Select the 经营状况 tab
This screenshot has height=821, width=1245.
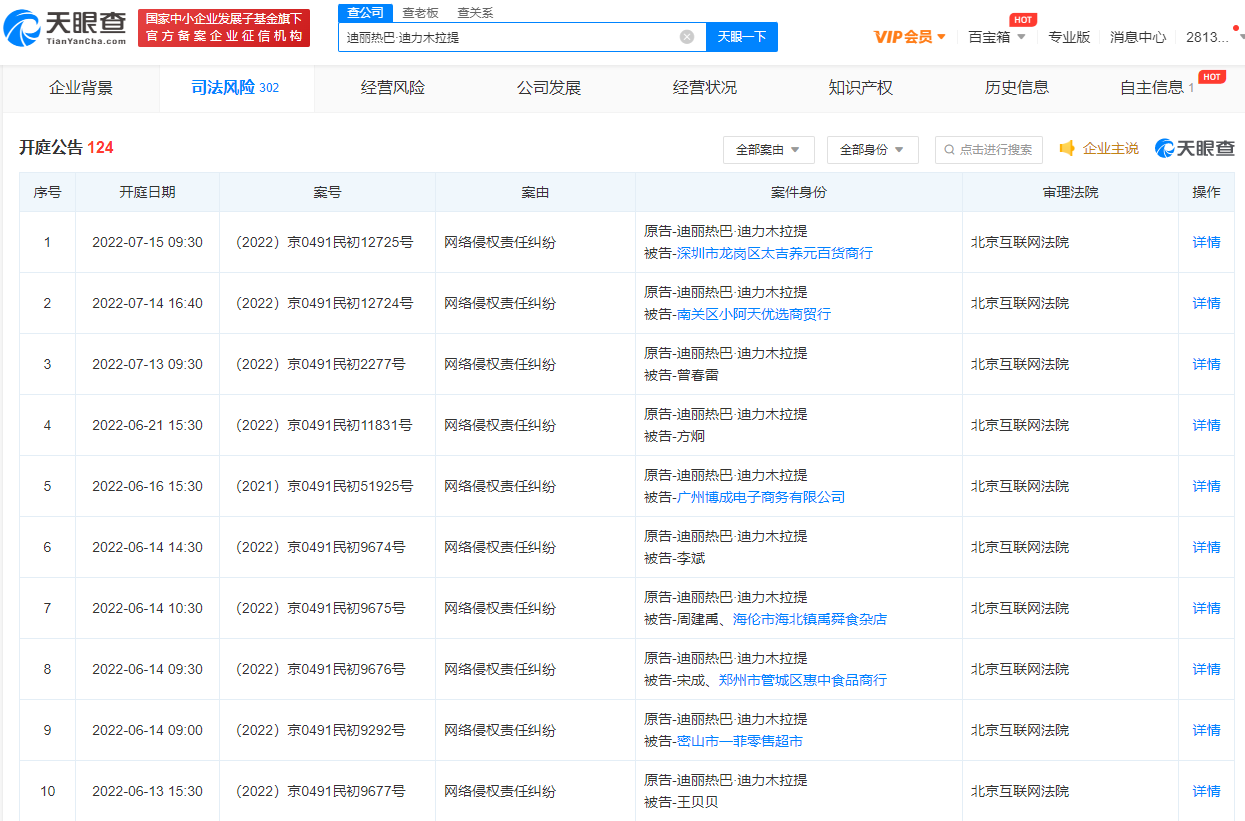point(705,88)
